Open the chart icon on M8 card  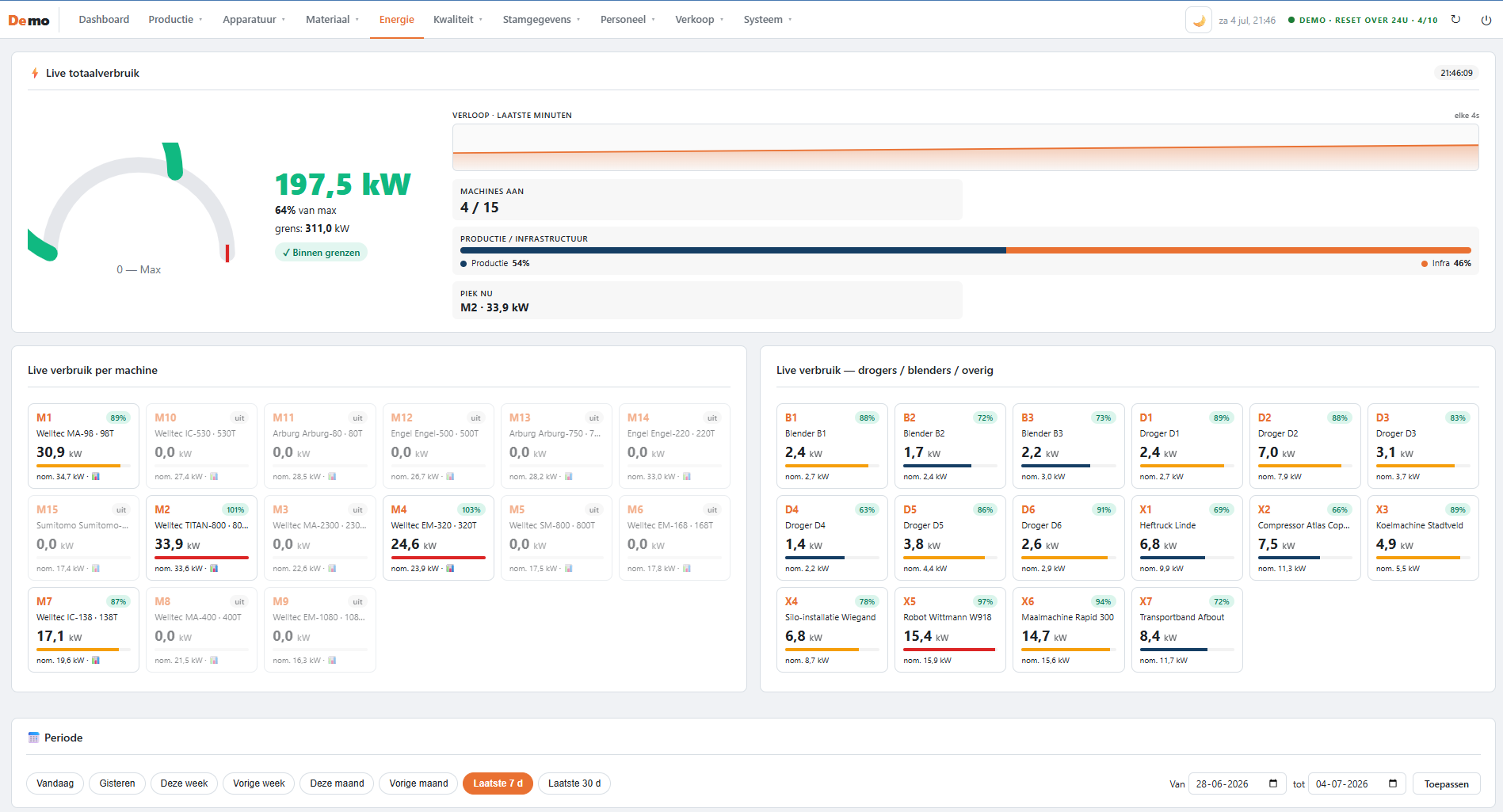point(214,661)
